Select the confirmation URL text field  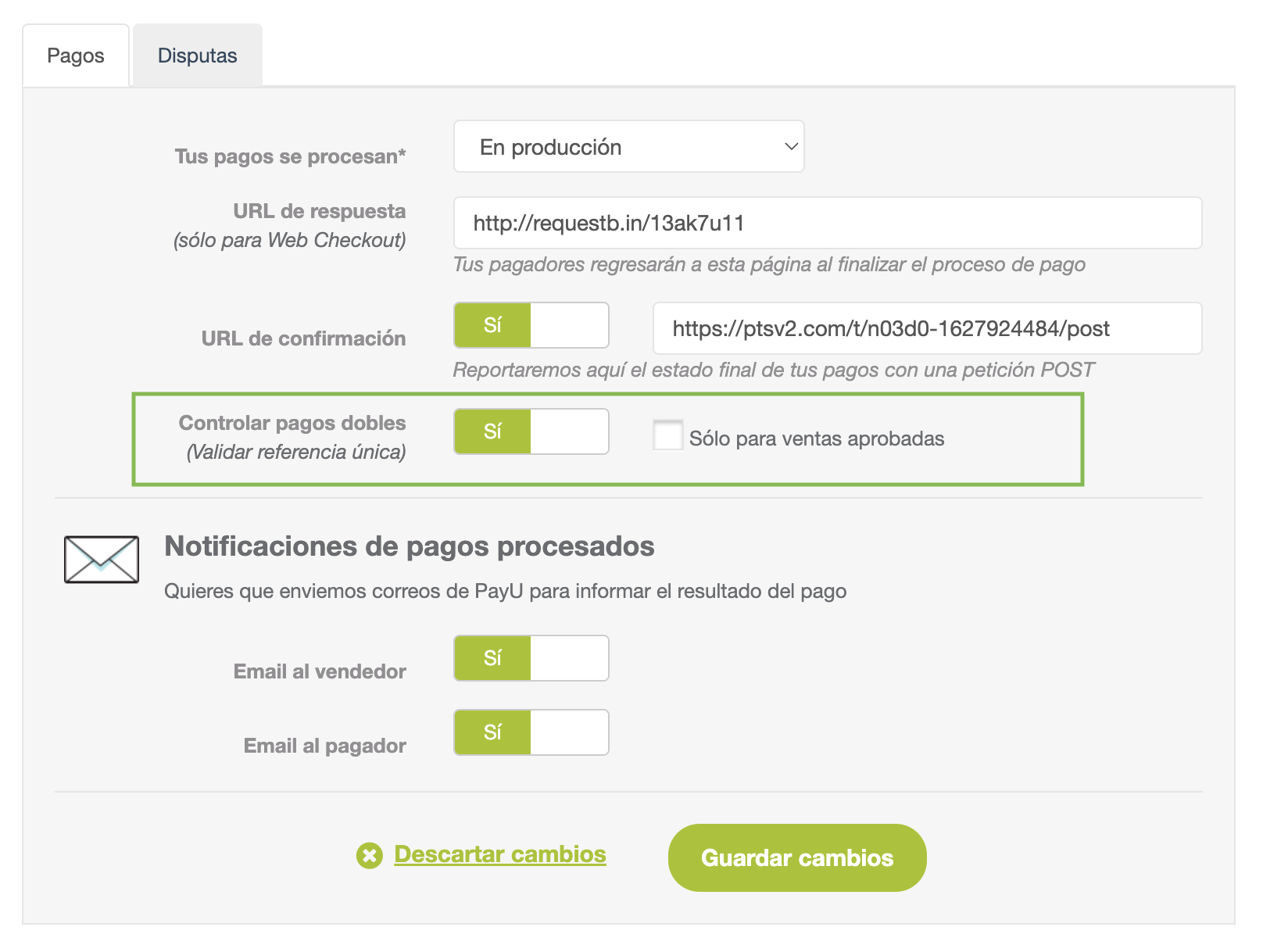click(x=928, y=328)
